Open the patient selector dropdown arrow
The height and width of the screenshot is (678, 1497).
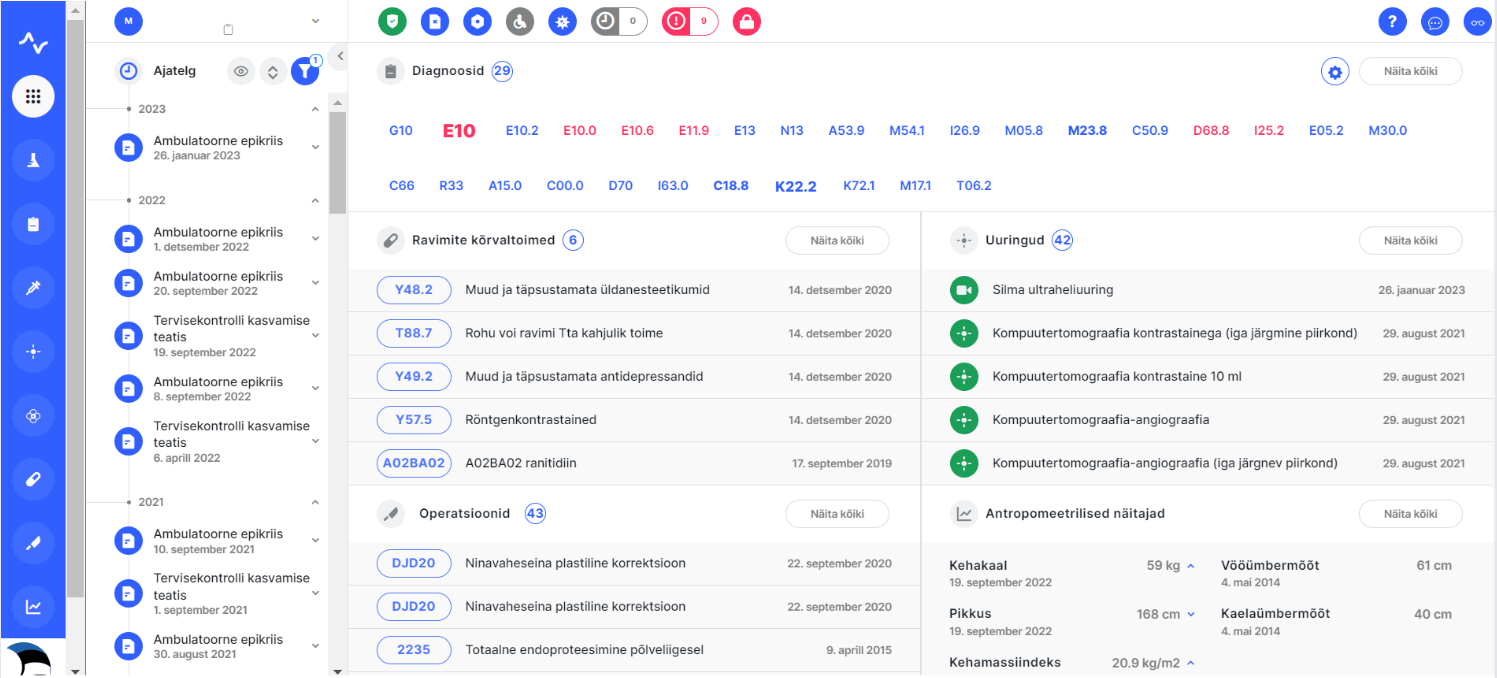point(315,20)
